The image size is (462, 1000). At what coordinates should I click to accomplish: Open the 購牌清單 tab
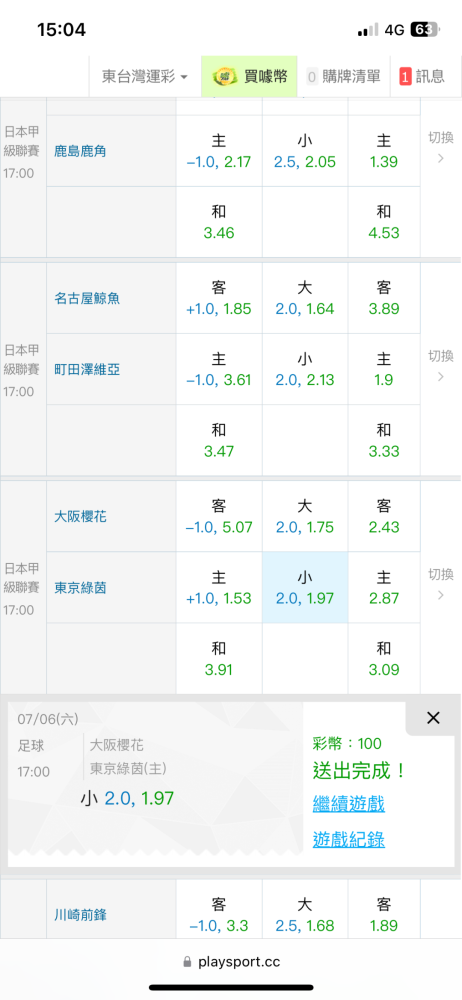[343, 77]
